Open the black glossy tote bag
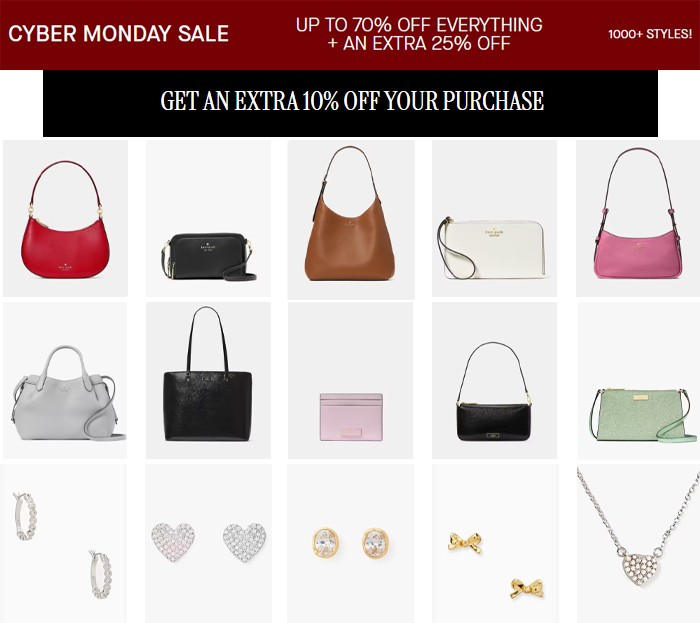This screenshot has width=700, height=623. [208, 380]
